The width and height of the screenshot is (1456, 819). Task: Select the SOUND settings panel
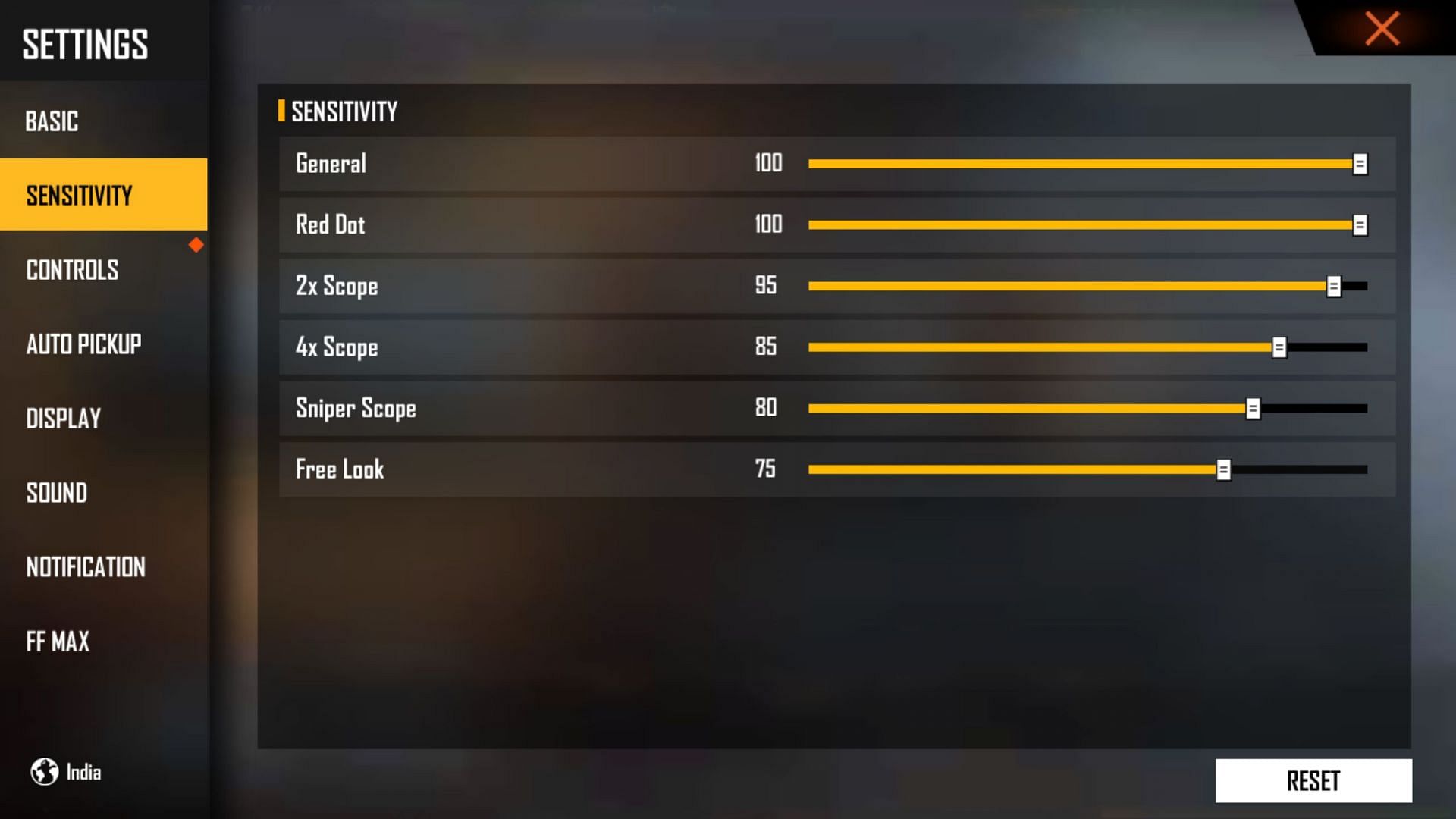56,493
